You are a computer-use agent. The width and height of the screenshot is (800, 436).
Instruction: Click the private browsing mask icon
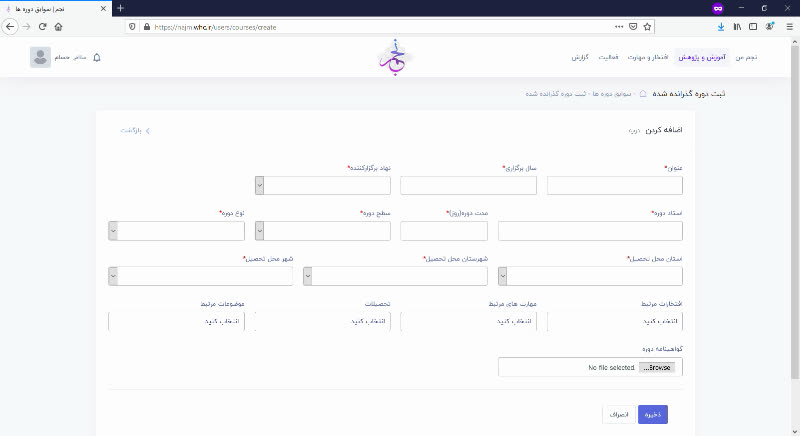coord(718,8)
